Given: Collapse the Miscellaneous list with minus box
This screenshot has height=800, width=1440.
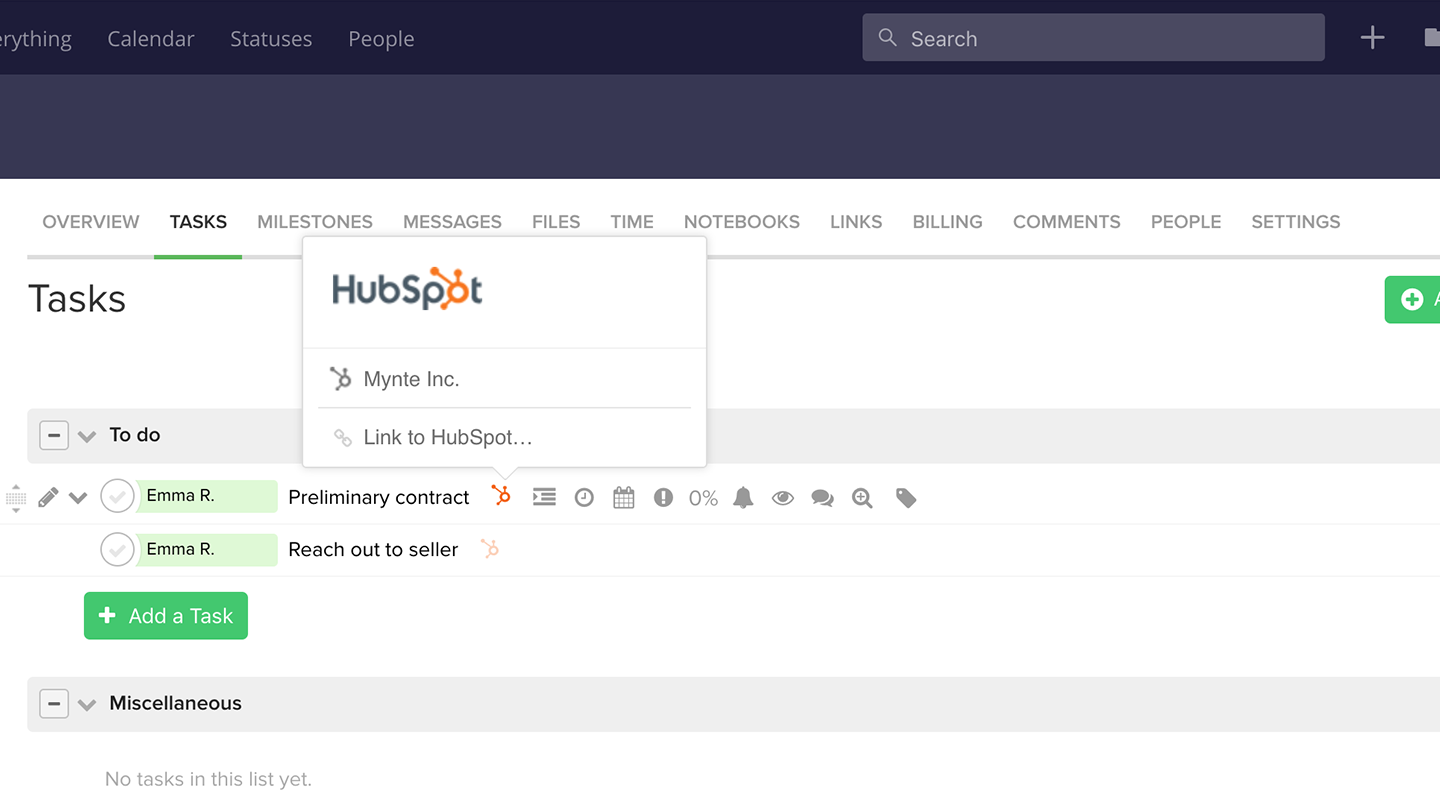Looking at the screenshot, I should point(54,703).
